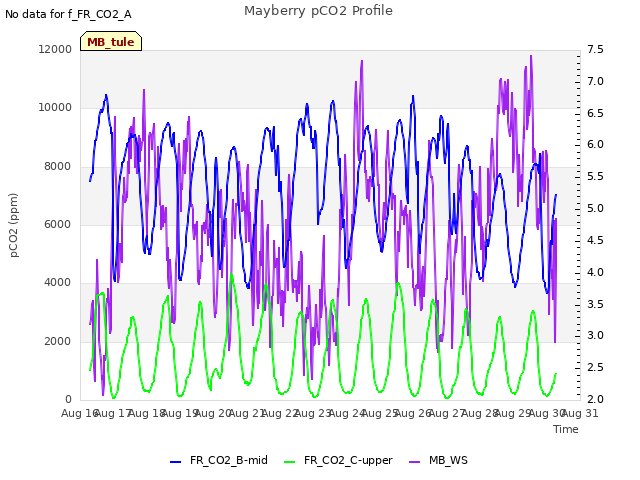Image resolution: width=640 pixels, height=480 pixels.
Task: Click the Aug 20 x-axis date label
Action: point(213,413)
